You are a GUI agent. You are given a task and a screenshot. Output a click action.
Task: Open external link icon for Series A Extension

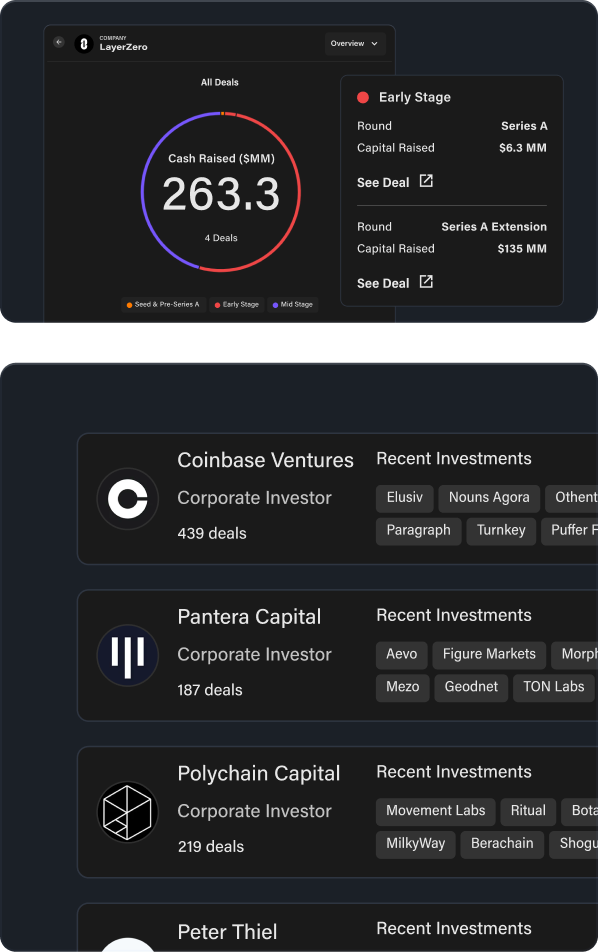[426, 282]
